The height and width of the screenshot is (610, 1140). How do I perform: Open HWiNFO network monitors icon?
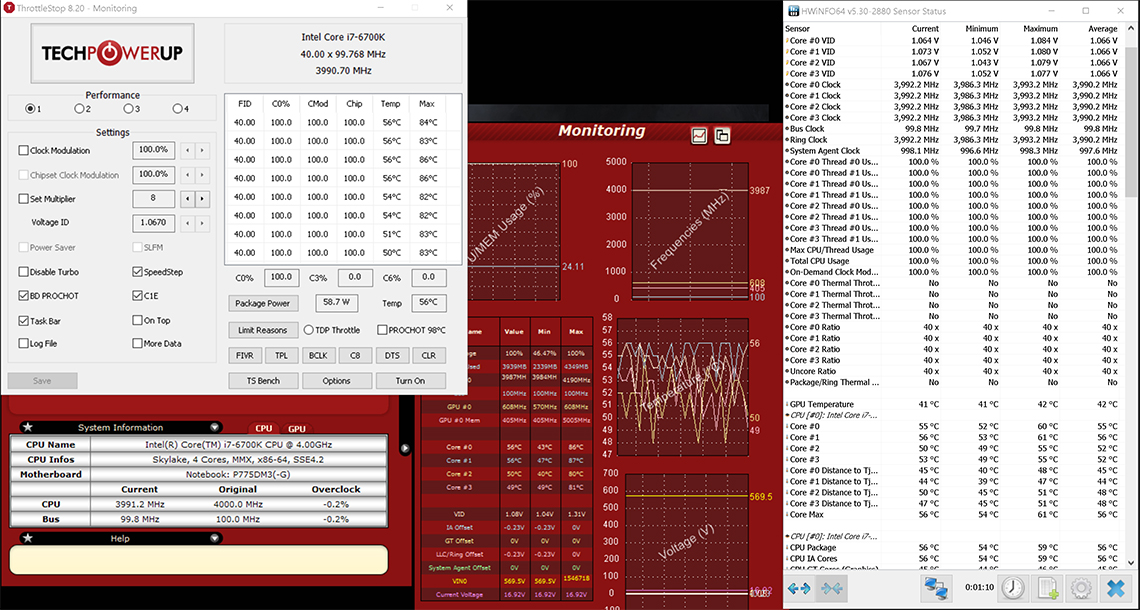(936, 588)
